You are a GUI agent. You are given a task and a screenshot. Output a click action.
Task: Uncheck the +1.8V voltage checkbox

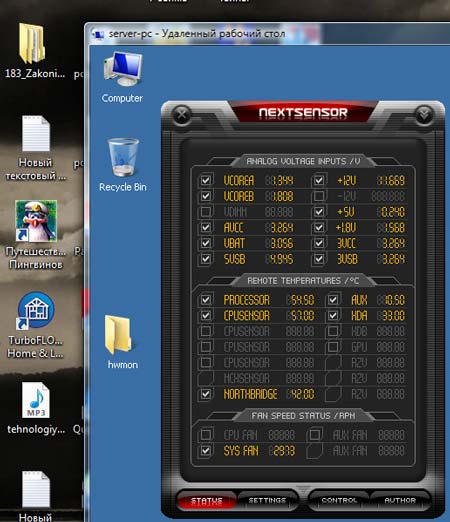click(x=319, y=227)
